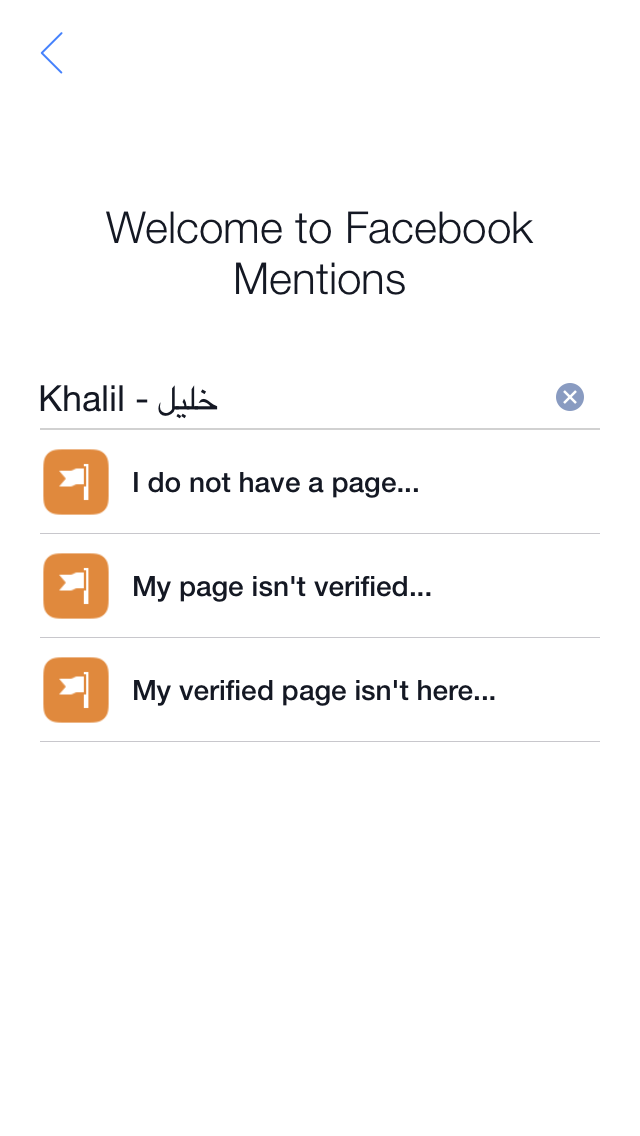Click the word "Khalil" in search field
Image resolution: width=640 pixels, height=1136 pixels.
(x=81, y=399)
